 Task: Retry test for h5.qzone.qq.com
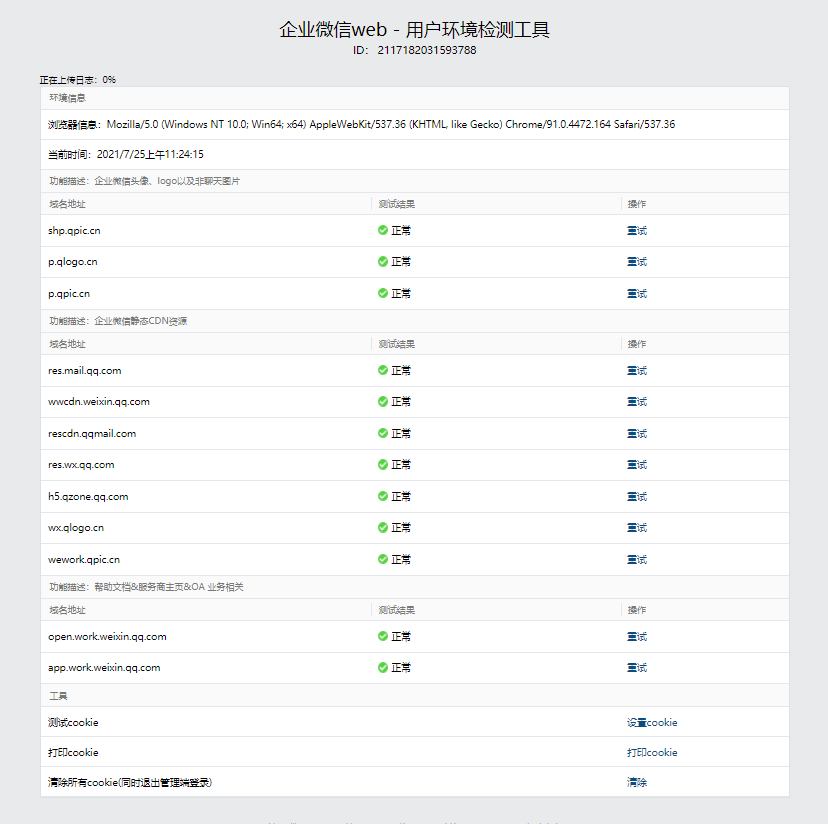pos(637,496)
